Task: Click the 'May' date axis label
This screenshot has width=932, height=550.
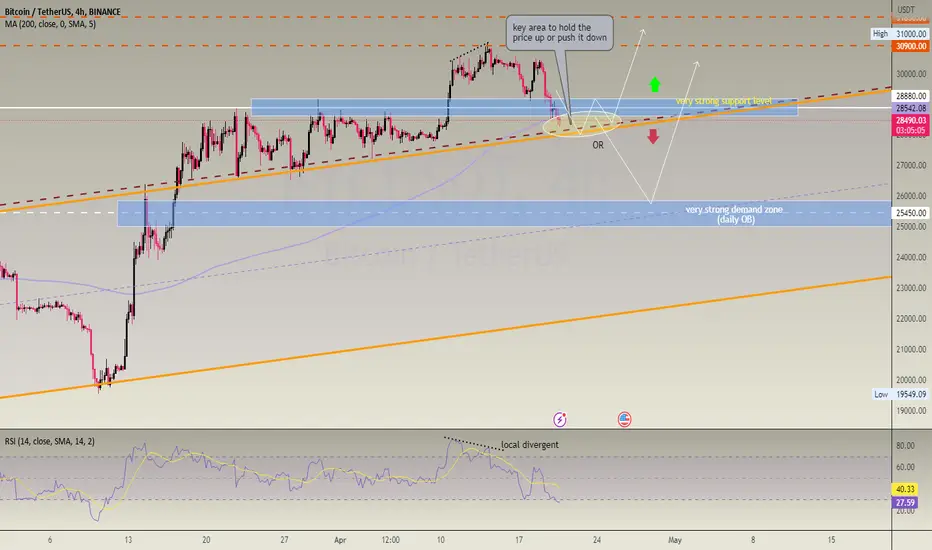Action: 675,540
